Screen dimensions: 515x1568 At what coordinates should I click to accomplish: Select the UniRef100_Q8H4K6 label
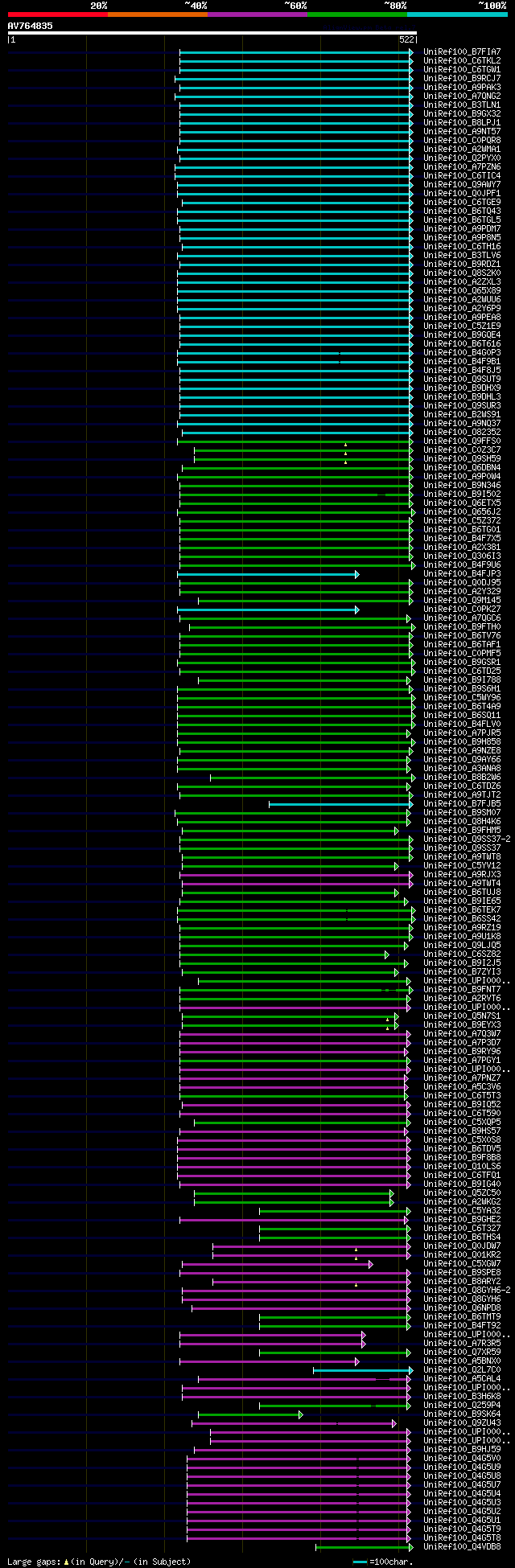[x=462, y=821]
